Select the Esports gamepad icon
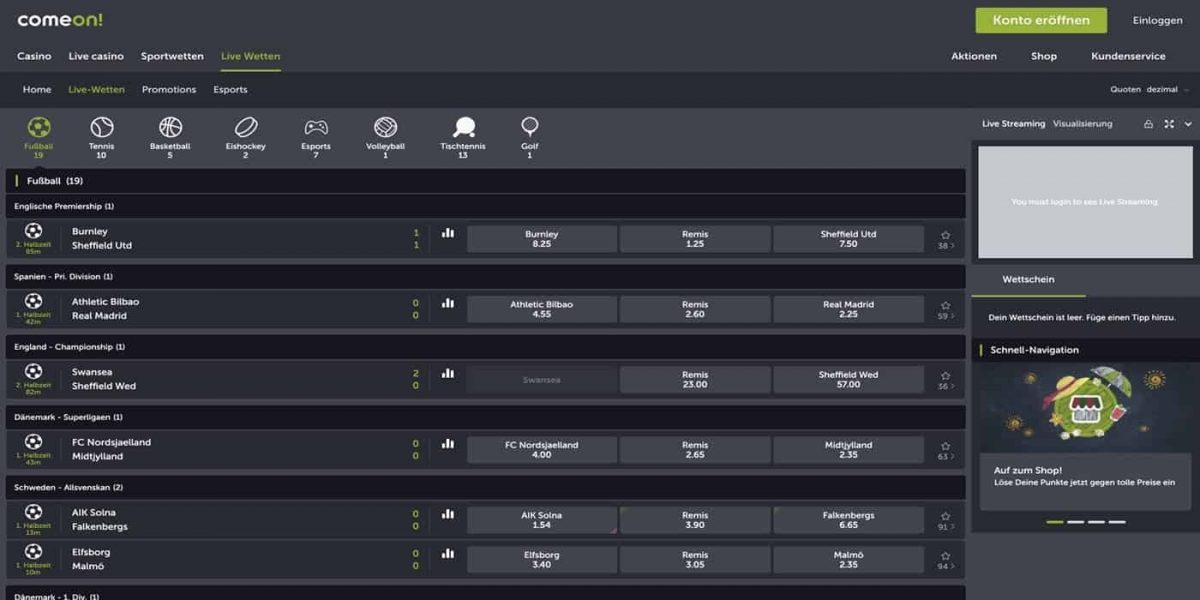This screenshot has height=600, width=1200. coord(316,127)
